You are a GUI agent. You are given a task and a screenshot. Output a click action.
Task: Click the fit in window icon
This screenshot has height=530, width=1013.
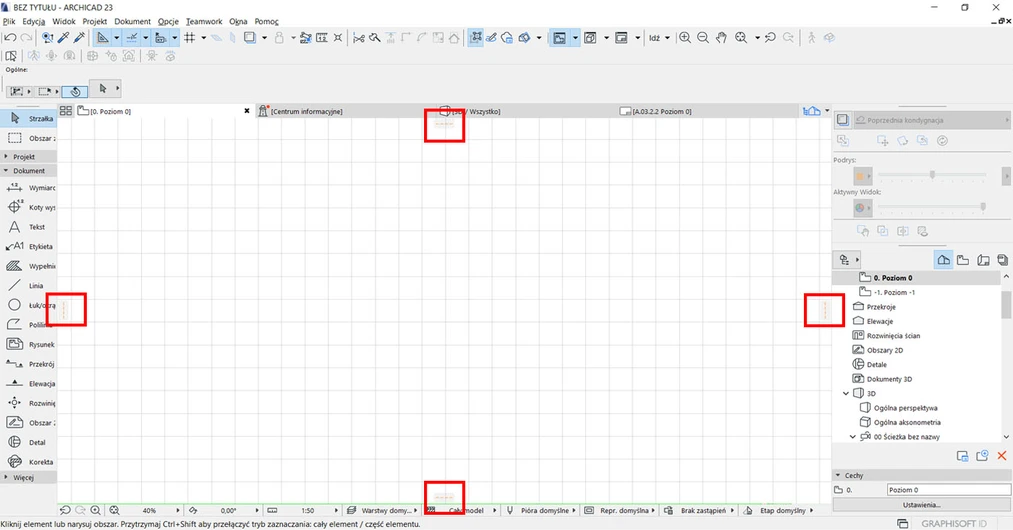tap(741, 37)
